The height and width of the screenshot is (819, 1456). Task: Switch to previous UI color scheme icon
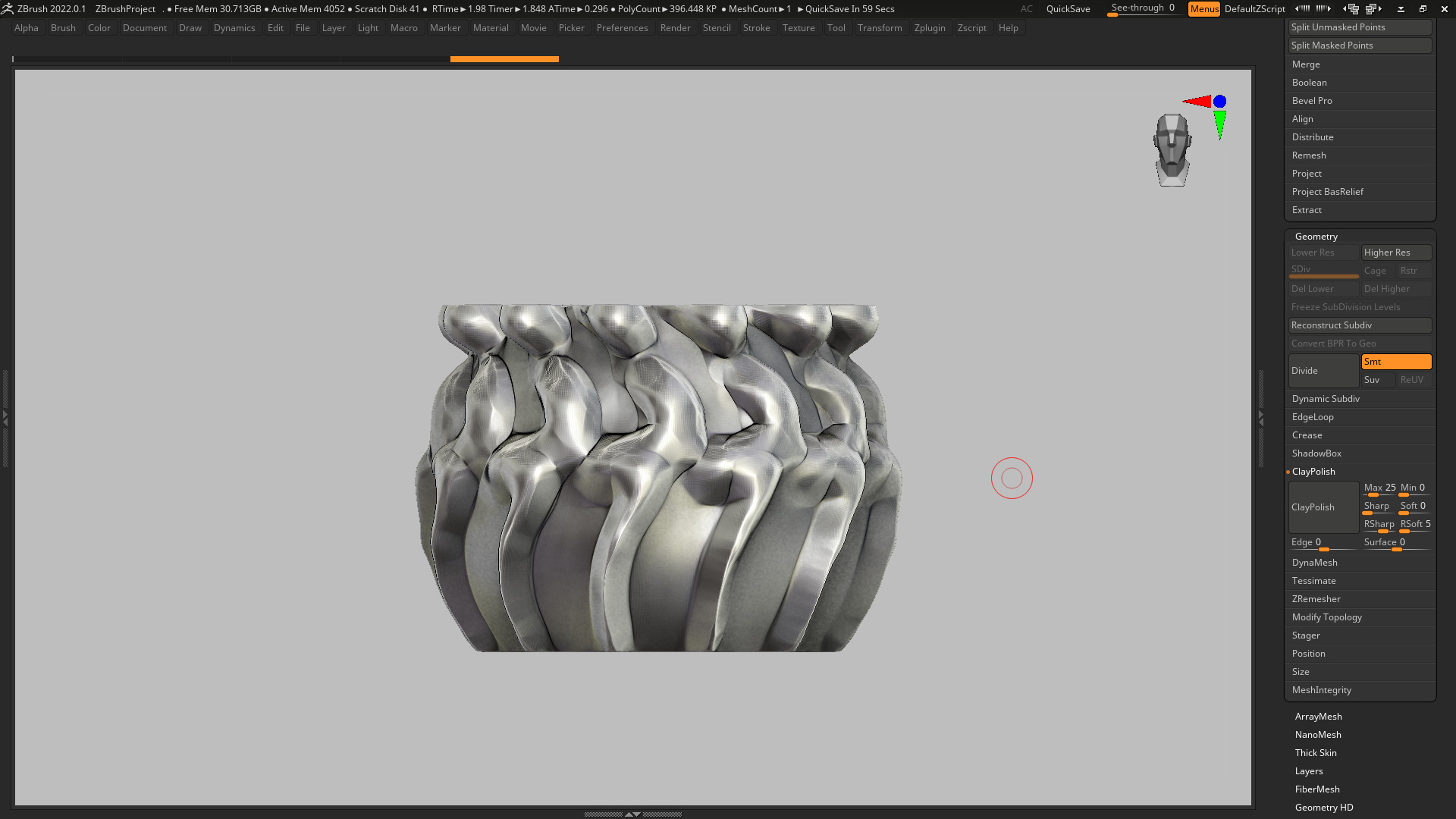1351,9
